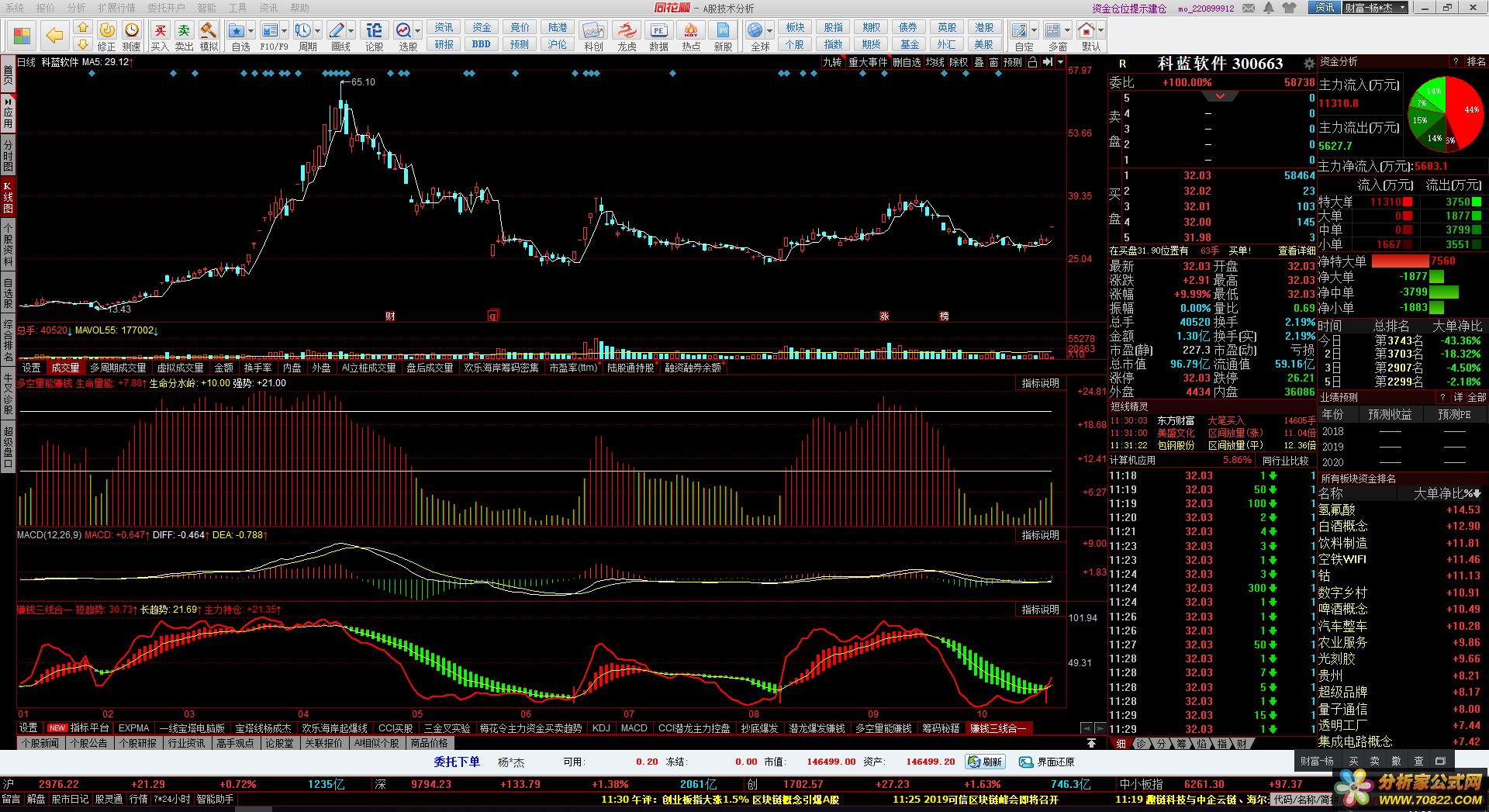The height and width of the screenshot is (812, 1489).
Task: Expand the 周期 dropdown arrow
Action: point(317,31)
